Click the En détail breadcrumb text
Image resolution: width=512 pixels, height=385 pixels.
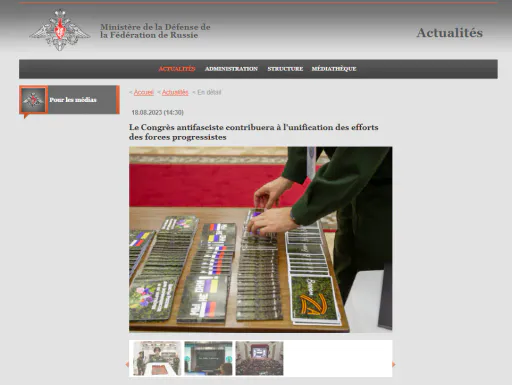click(x=209, y=92)
